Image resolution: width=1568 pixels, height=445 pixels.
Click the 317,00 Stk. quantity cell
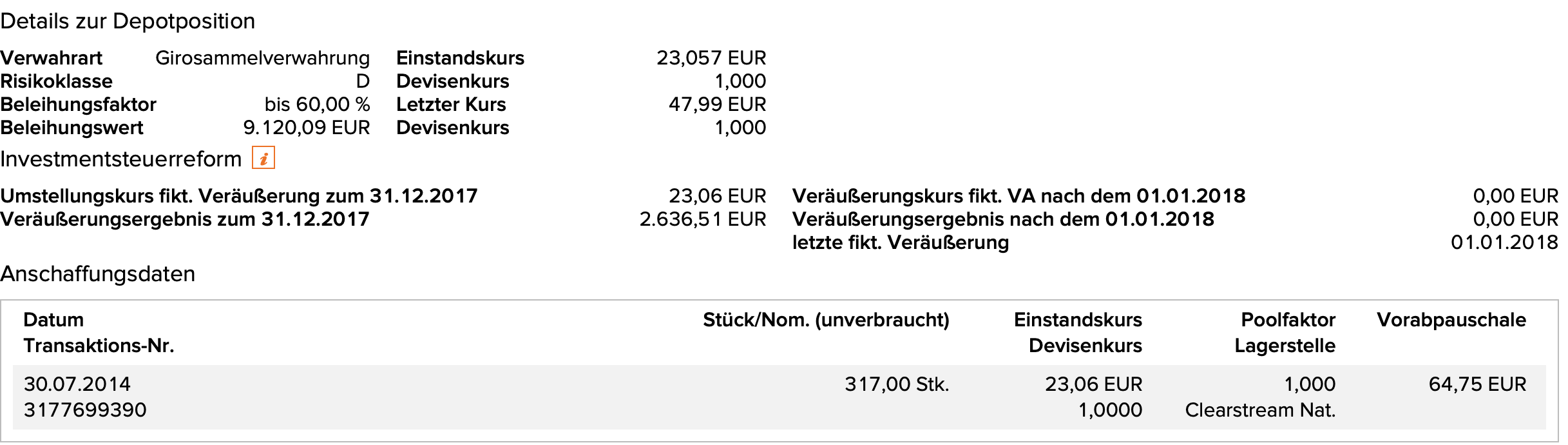[897, 384]
